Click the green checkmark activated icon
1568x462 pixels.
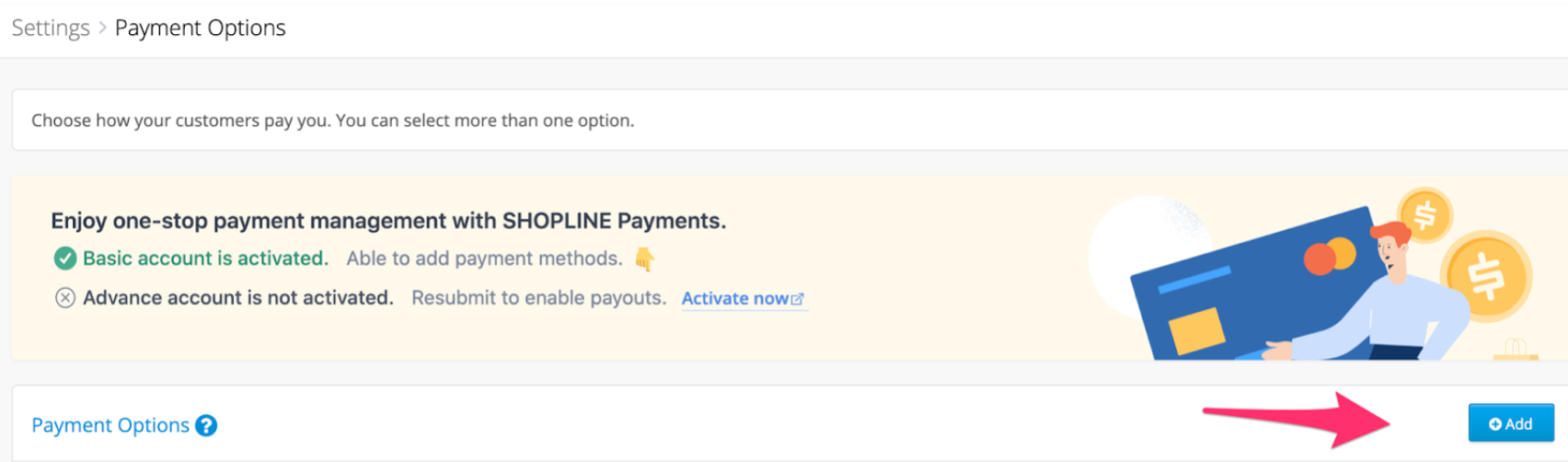[64, 259]
